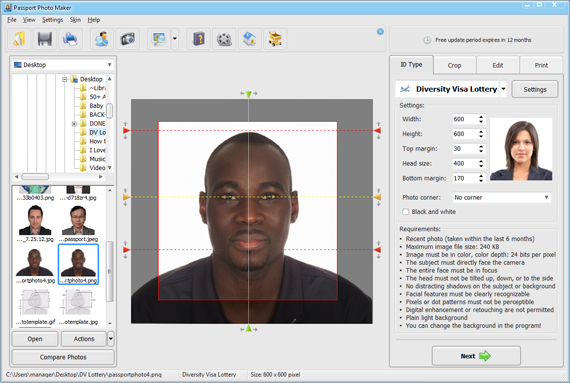570x383 pixels.
Task: Click the Actions button
Action: (x=84, y=339)
